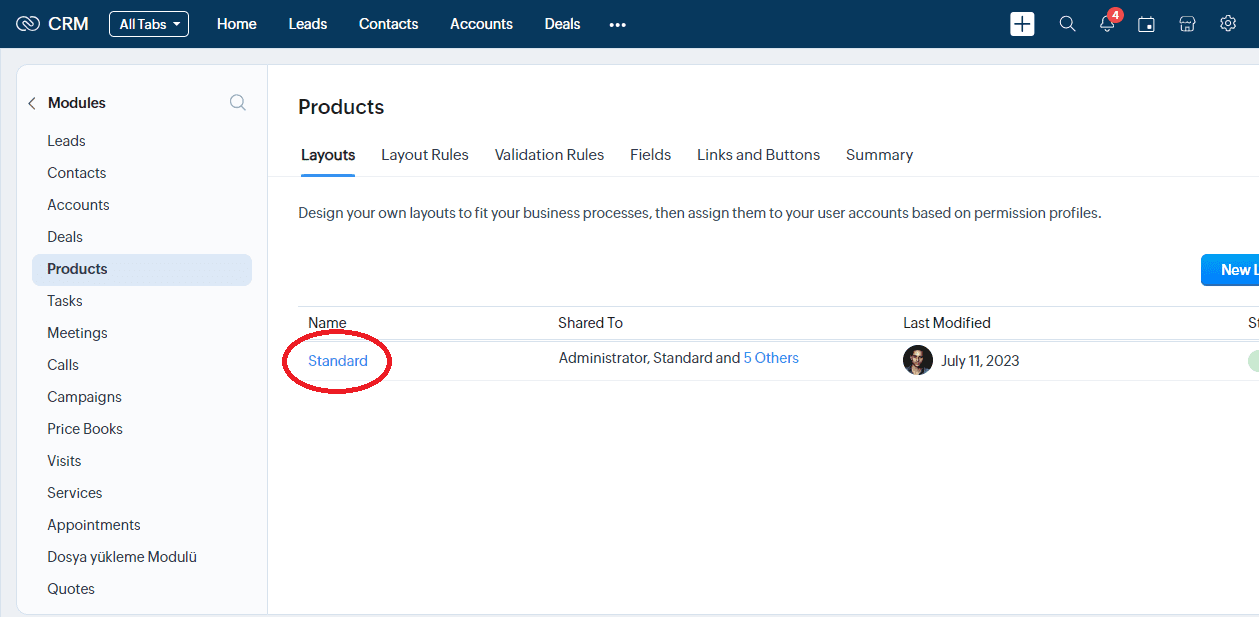This screenshot has width=1259, height=617.
Task: Select Price Books in the modules list
Action: [85, 429]
